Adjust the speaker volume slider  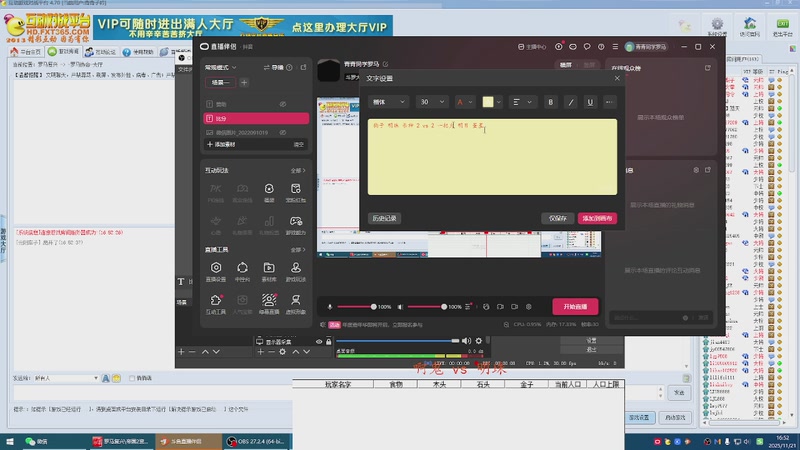pyautogui.click(x=427, y=307)
